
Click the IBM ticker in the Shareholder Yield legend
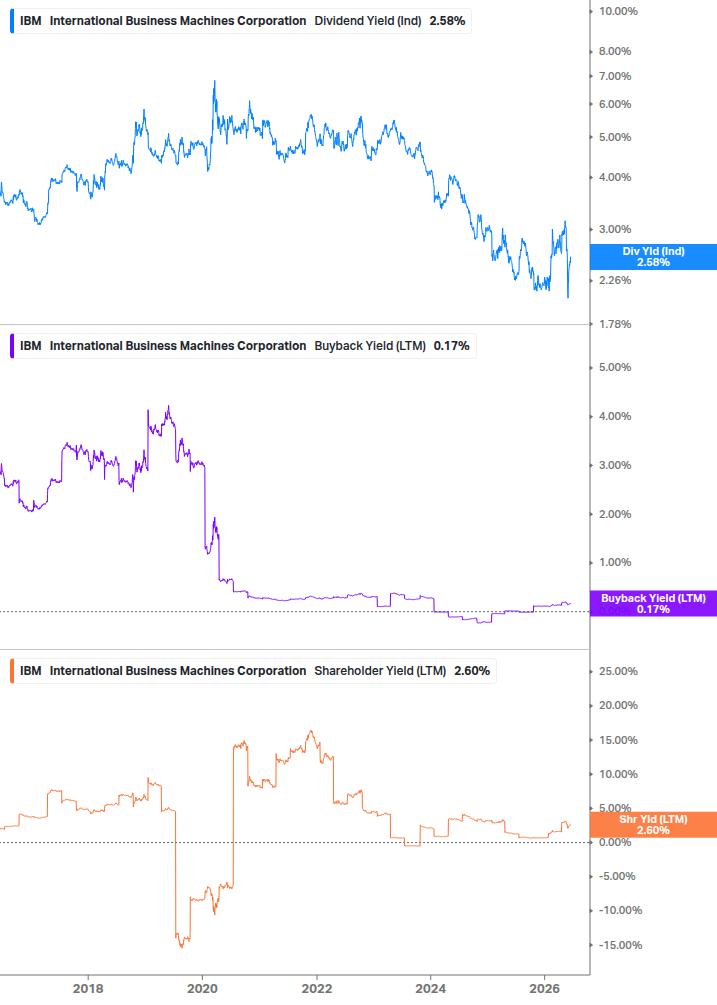tap(31, 671)
